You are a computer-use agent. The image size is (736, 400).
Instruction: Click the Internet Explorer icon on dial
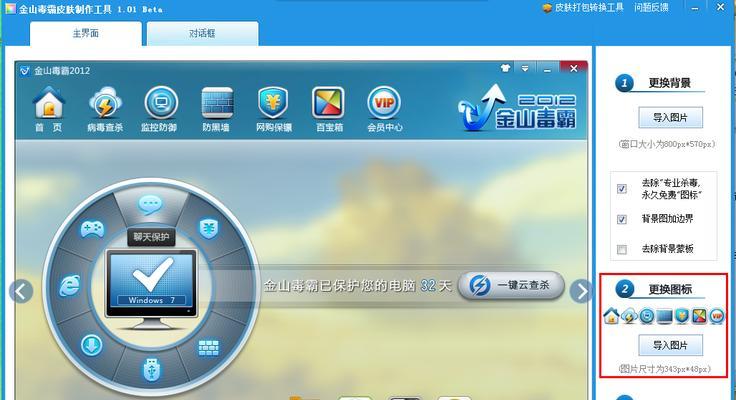pyautogui.click(x=69, y=285)
